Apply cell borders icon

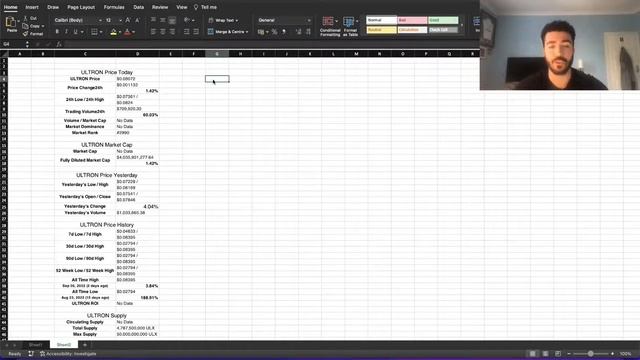tap(94, 32)
